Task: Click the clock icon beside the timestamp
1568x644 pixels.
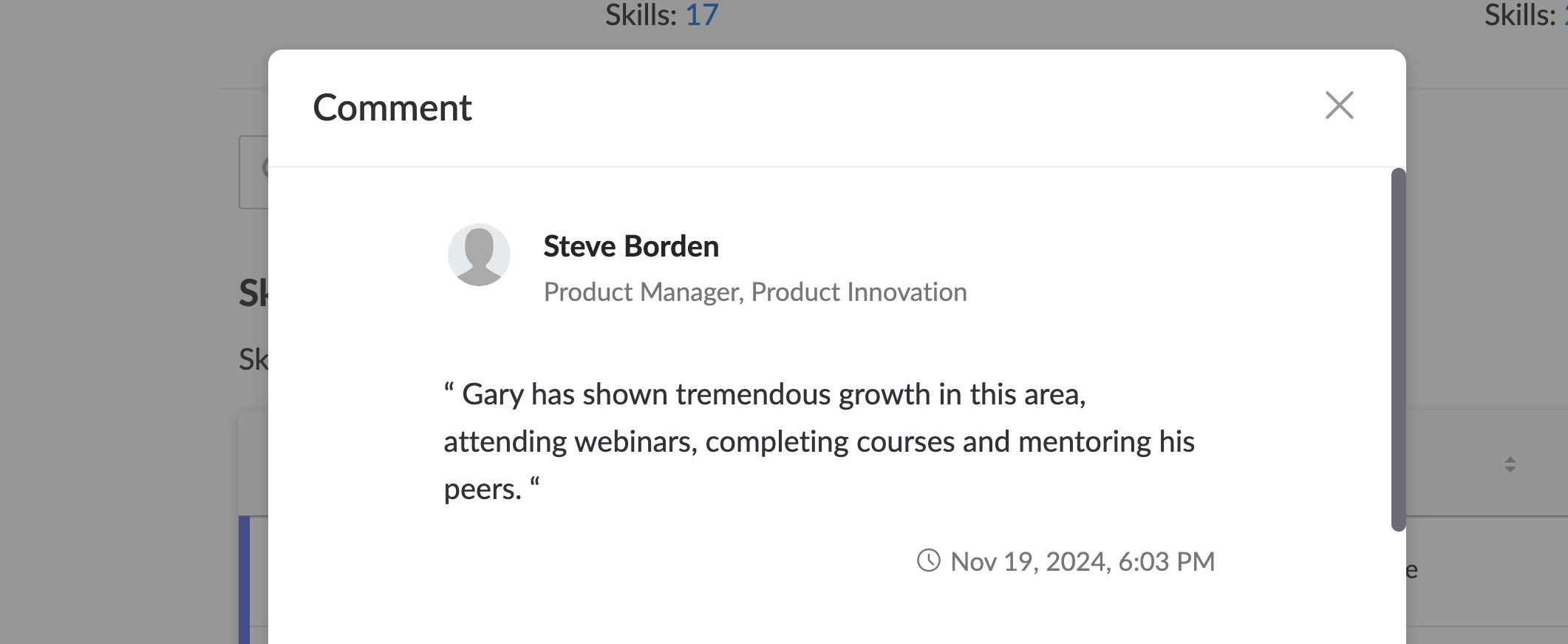Action: (x=929, y=560)
